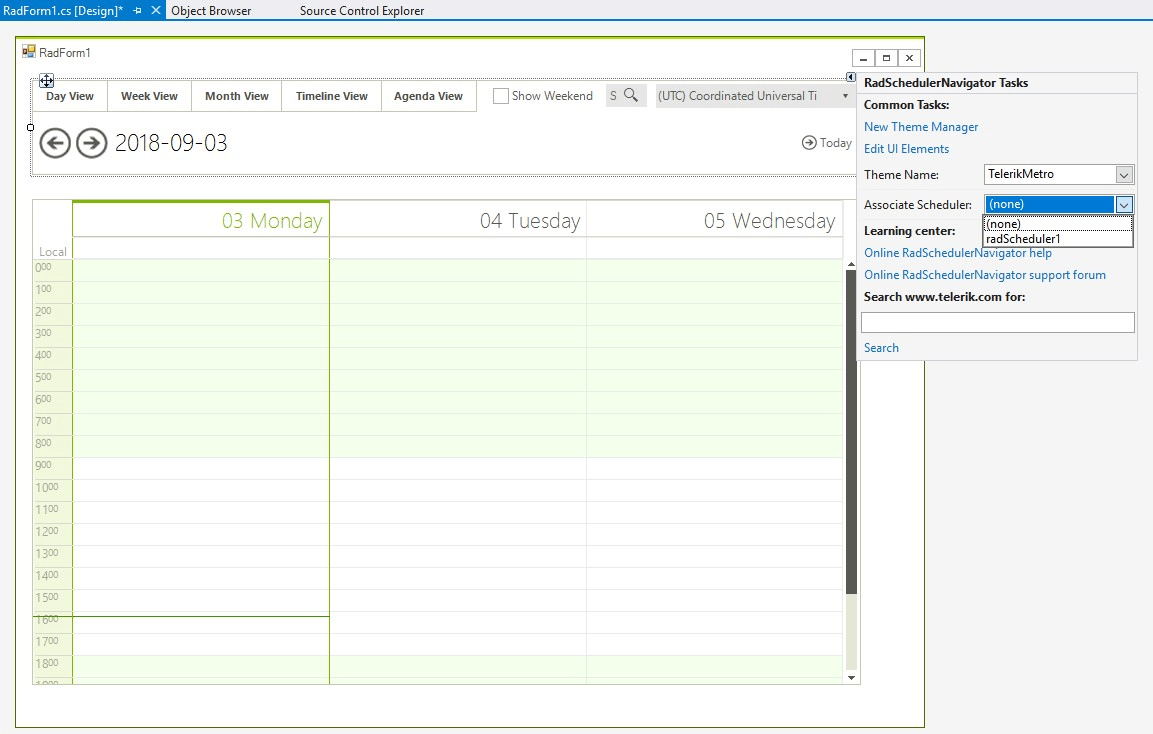Open the Object Browser tab

tap(211, 11)
